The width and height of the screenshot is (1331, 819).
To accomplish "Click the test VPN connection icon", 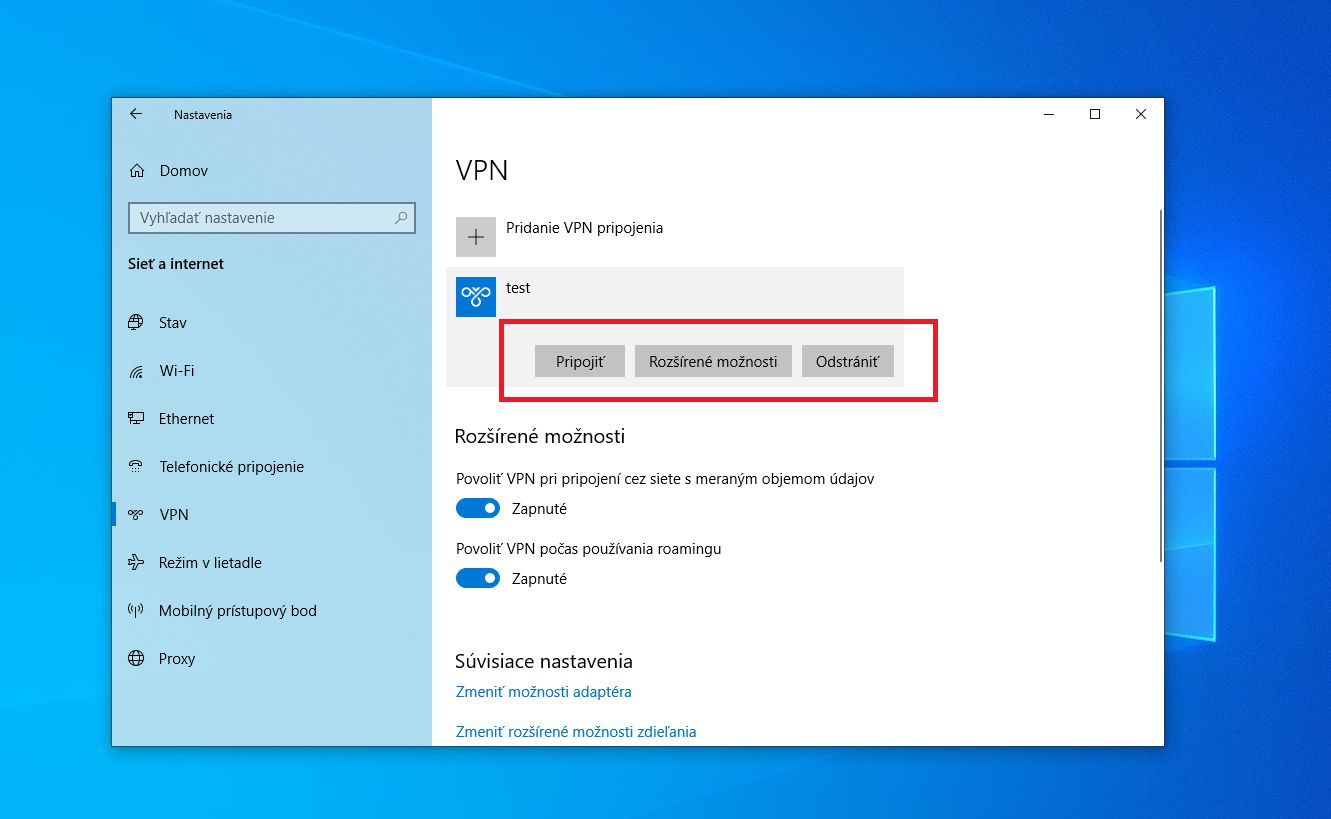I will [x=476, y=297].
